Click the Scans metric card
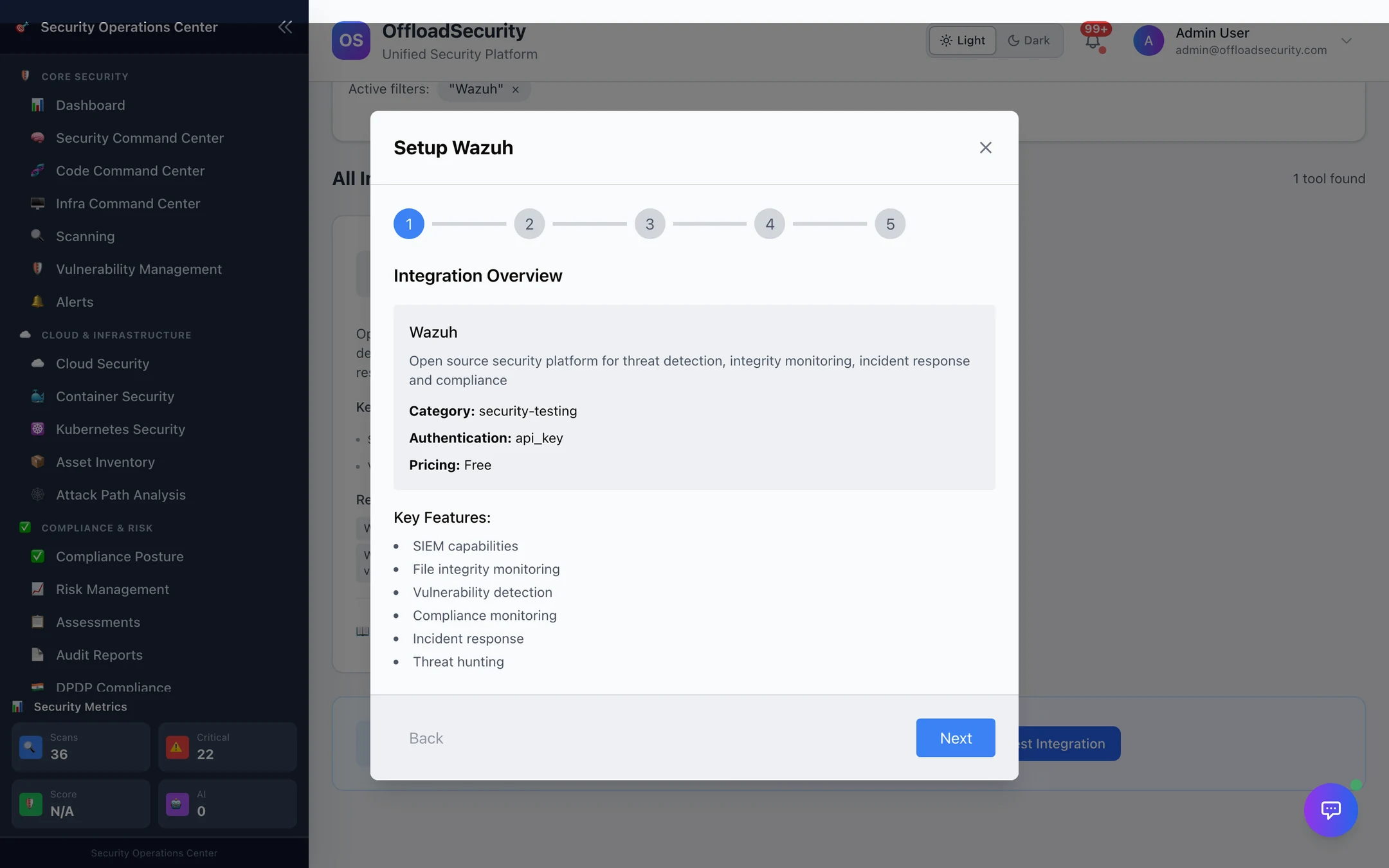This screenshot has height=868, width=1389. coord(80,746)
